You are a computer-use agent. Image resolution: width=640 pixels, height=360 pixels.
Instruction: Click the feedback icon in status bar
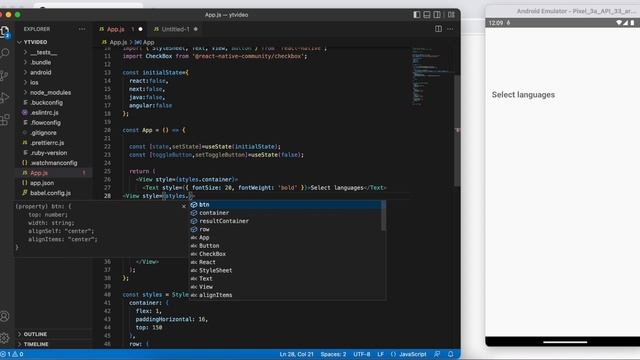click(x=437, y=354)
